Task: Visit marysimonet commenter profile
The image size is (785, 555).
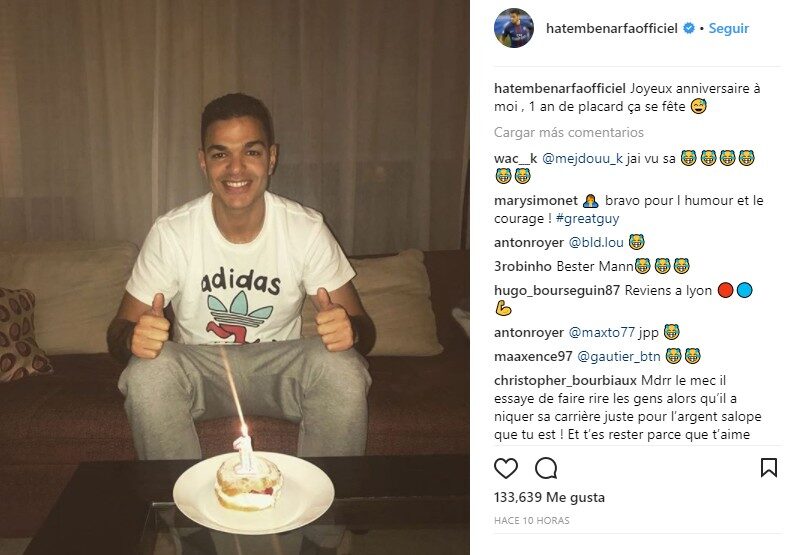Action: click(536, 201)
